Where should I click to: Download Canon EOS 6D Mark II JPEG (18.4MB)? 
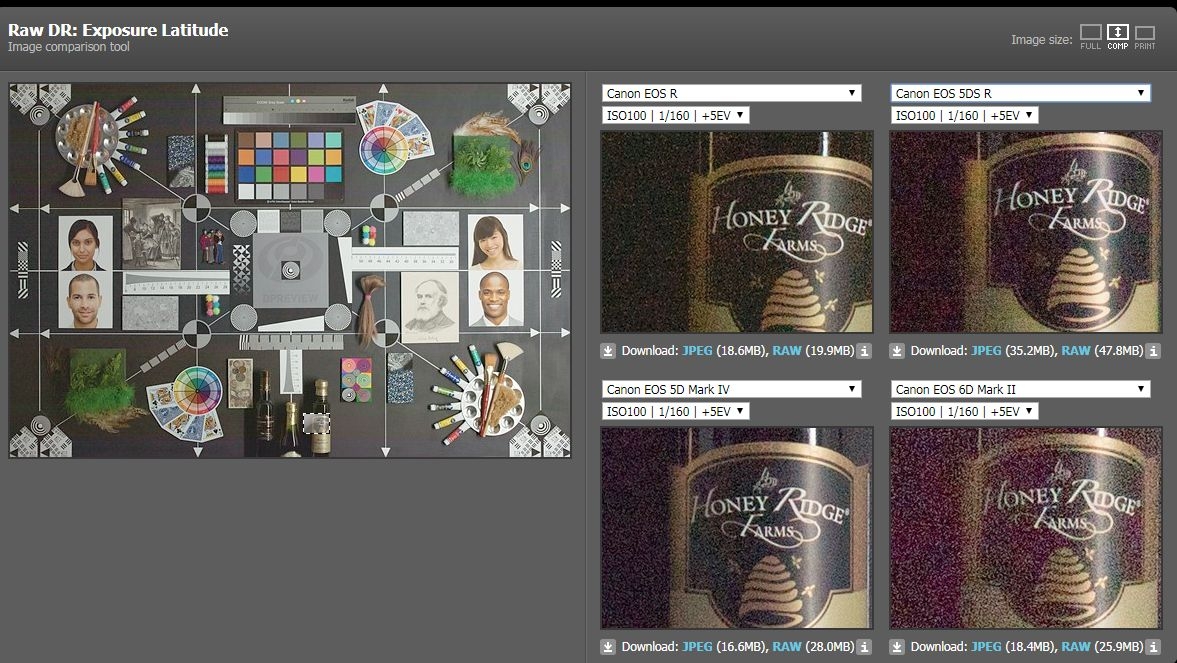click(x=986, y=646)
